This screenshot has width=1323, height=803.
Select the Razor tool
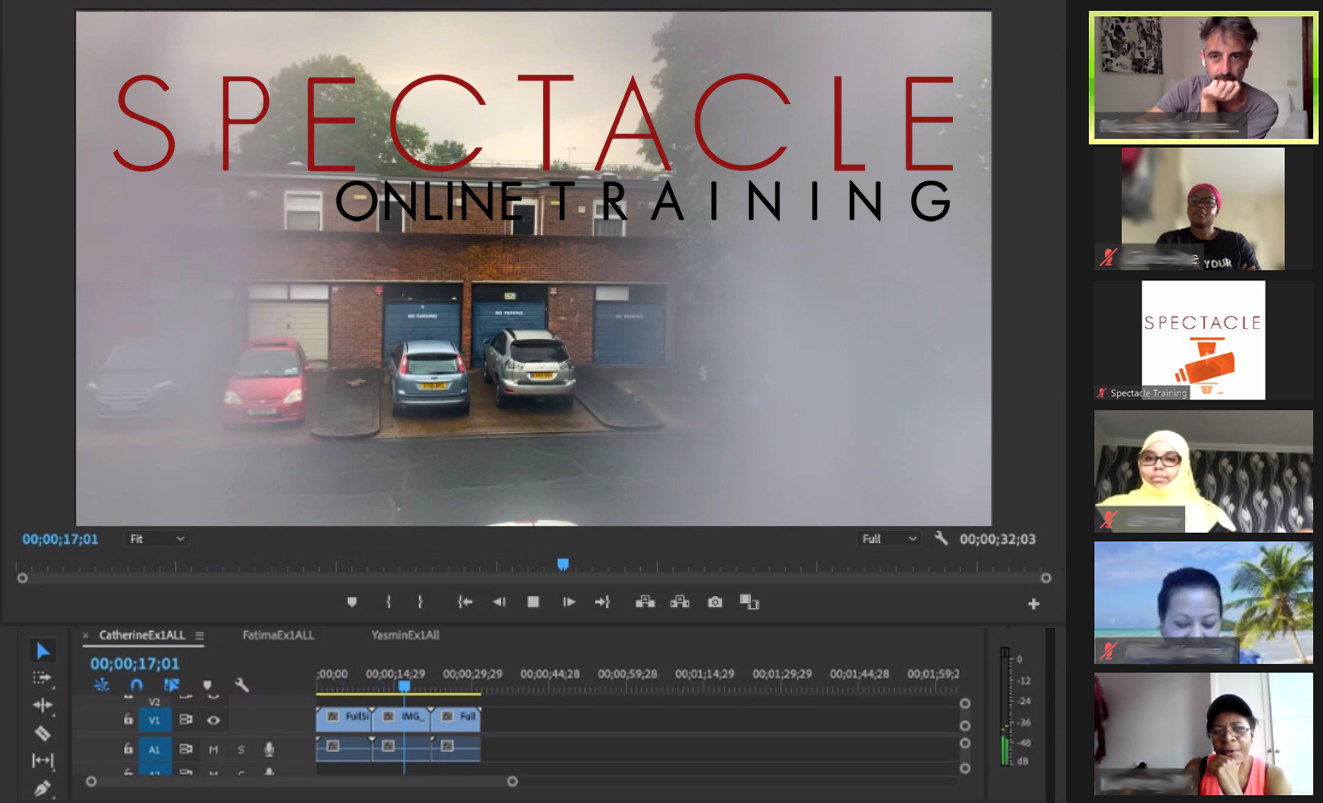point(42,733)
